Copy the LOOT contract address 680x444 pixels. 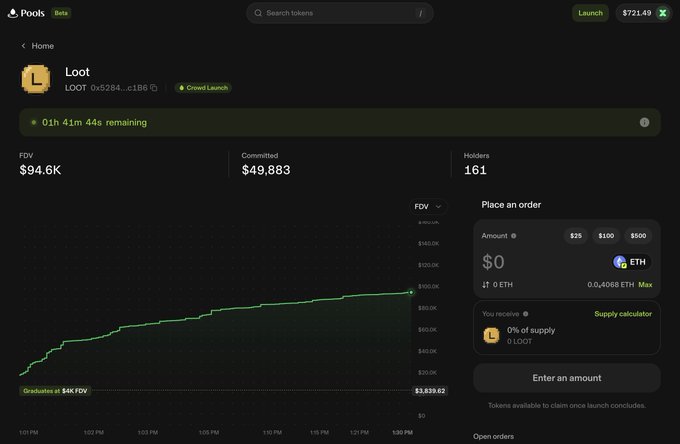pyautogui.click(x=154, y=88)
